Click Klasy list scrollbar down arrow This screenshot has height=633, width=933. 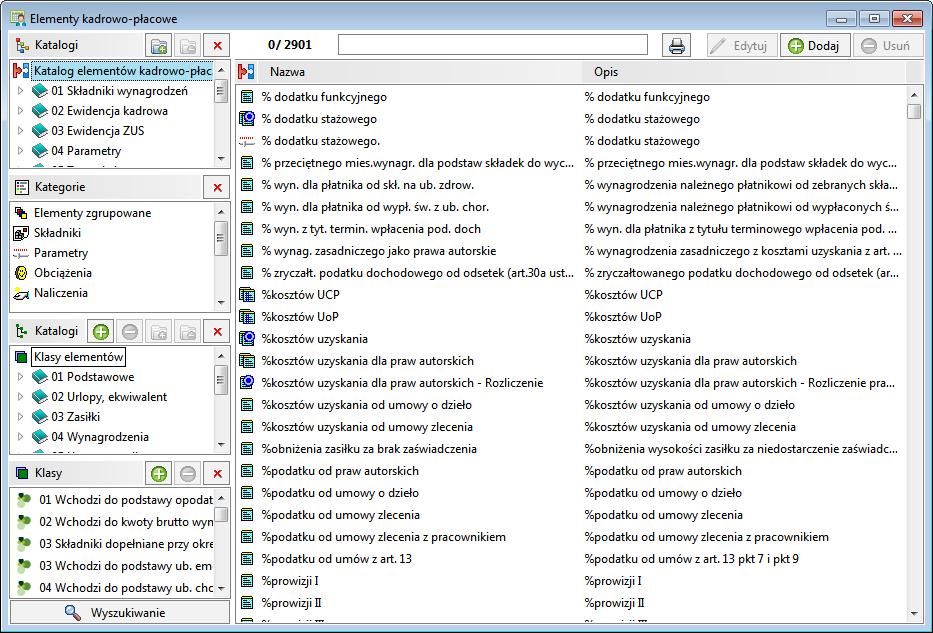[221, 588]
